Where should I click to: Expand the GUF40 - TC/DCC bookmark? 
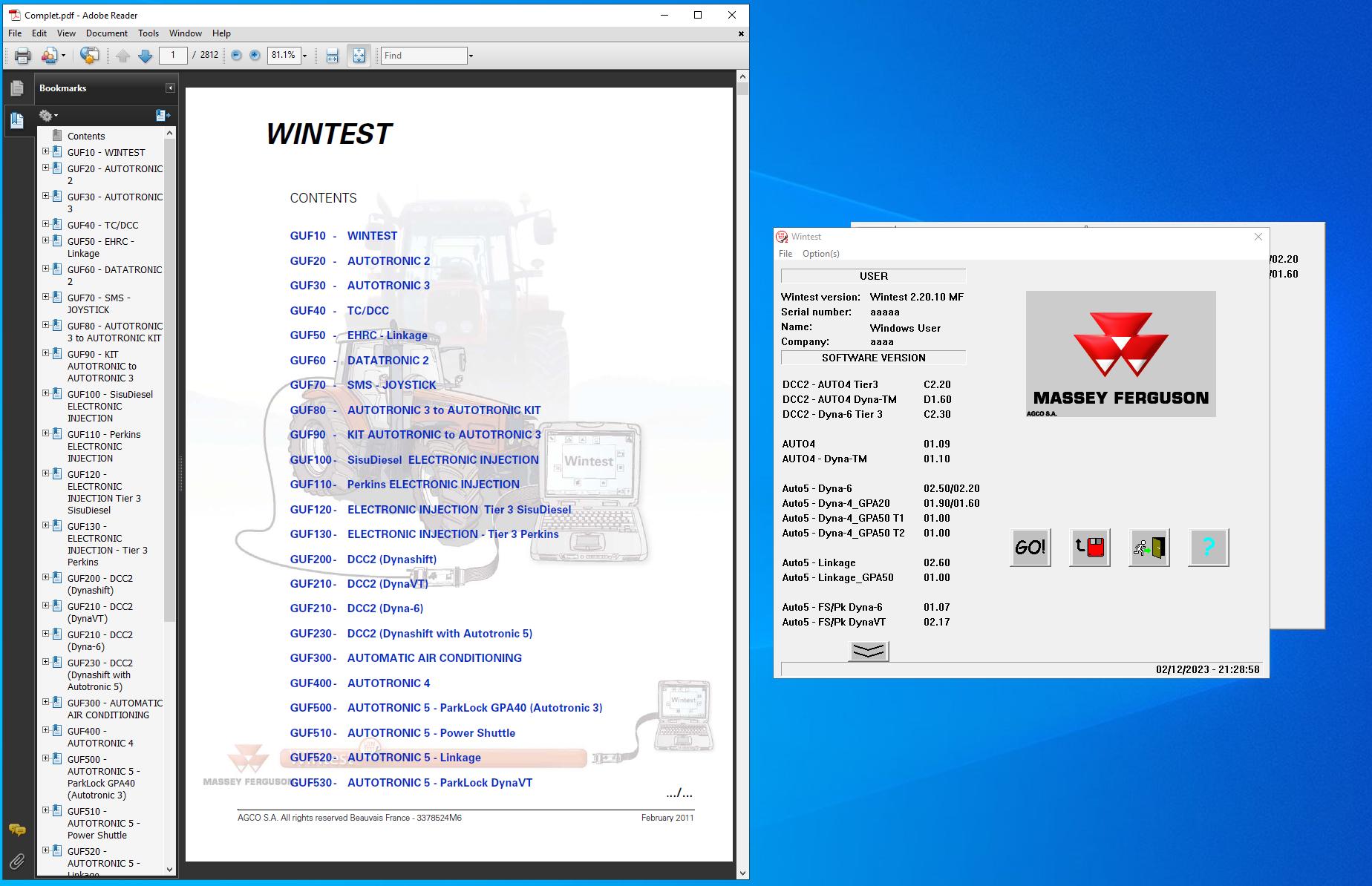coord(45,224)
